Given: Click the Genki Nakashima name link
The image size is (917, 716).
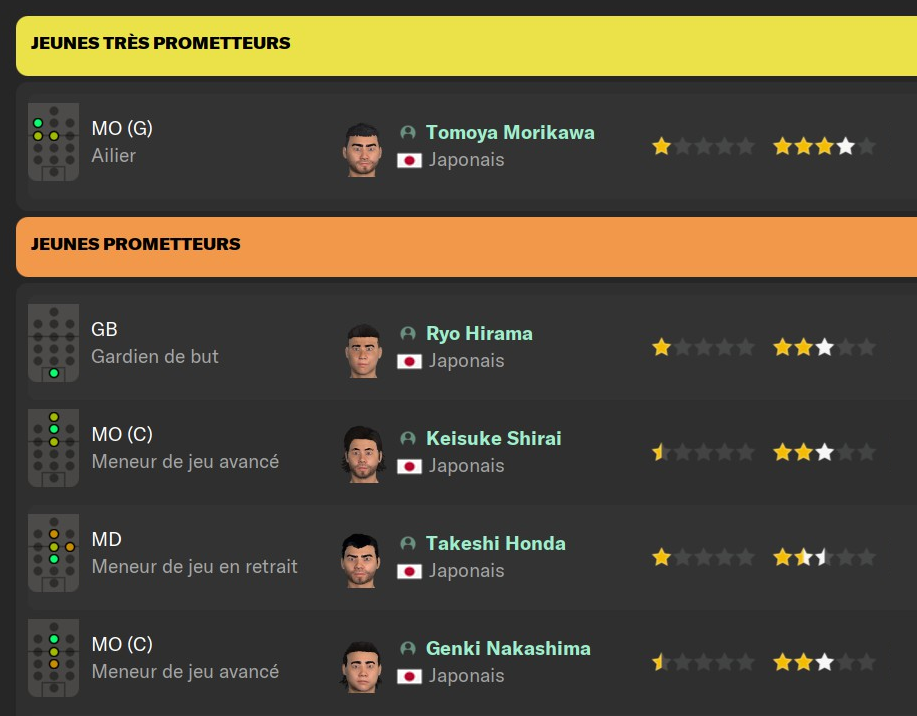Looking at the screenshot, I should tap(508, 648).
